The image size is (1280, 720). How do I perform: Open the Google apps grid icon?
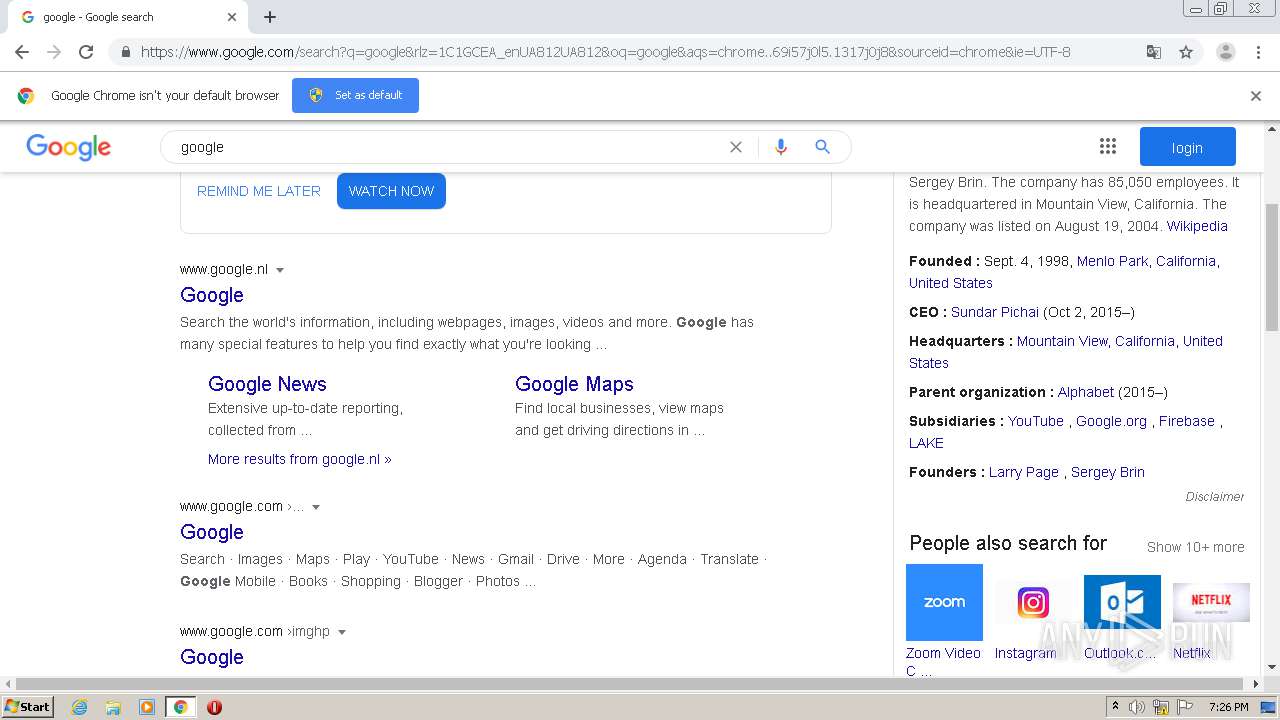click(1107, 147)
